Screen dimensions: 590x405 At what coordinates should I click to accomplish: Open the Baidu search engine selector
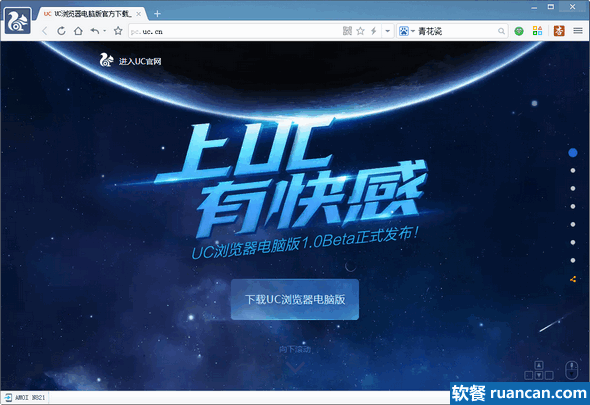click(406, 31)
